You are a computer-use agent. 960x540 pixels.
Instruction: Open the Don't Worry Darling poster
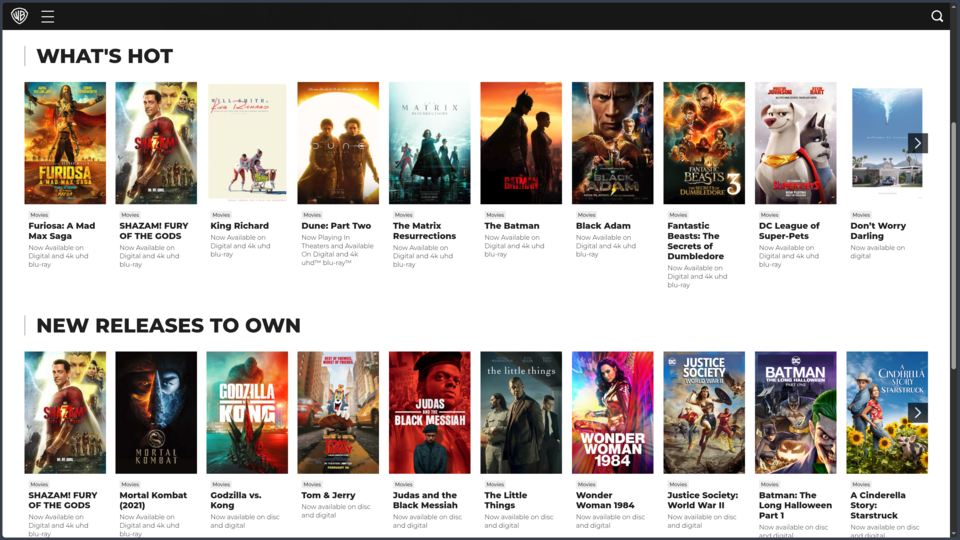(887, 142)
